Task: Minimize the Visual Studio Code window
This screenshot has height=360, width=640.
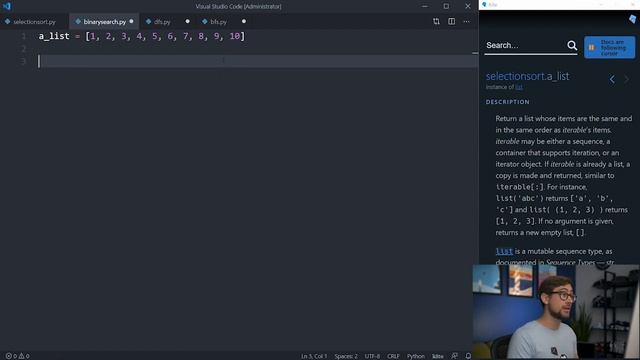Action: click(x=424, y=6)
